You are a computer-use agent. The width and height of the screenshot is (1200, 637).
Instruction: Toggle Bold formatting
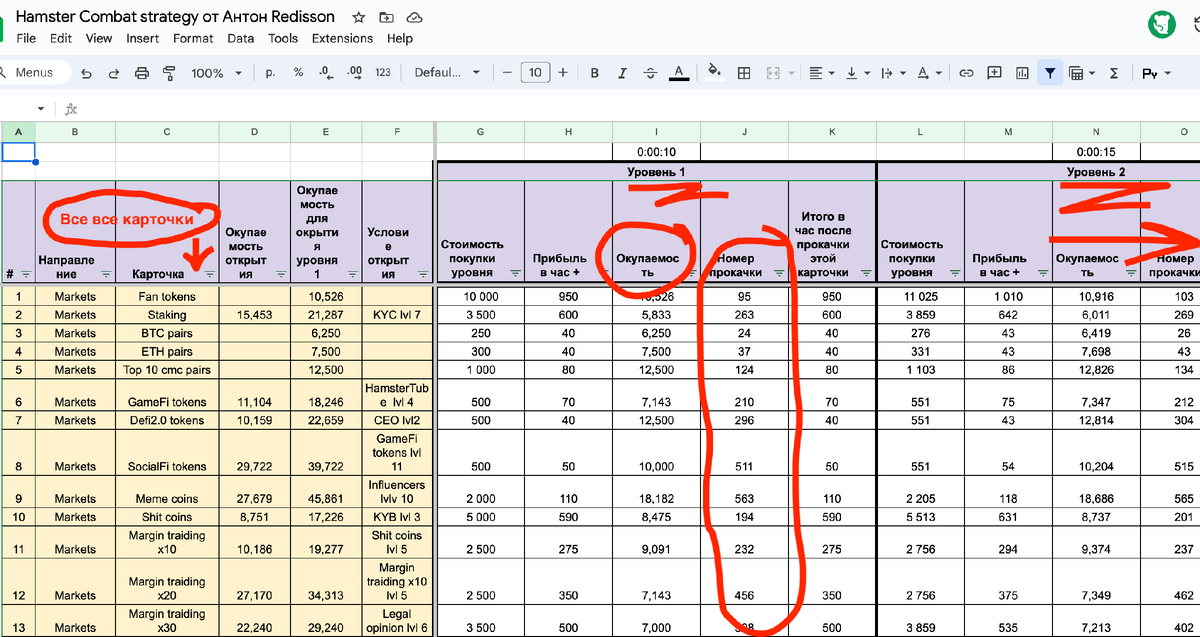[595, 73]
